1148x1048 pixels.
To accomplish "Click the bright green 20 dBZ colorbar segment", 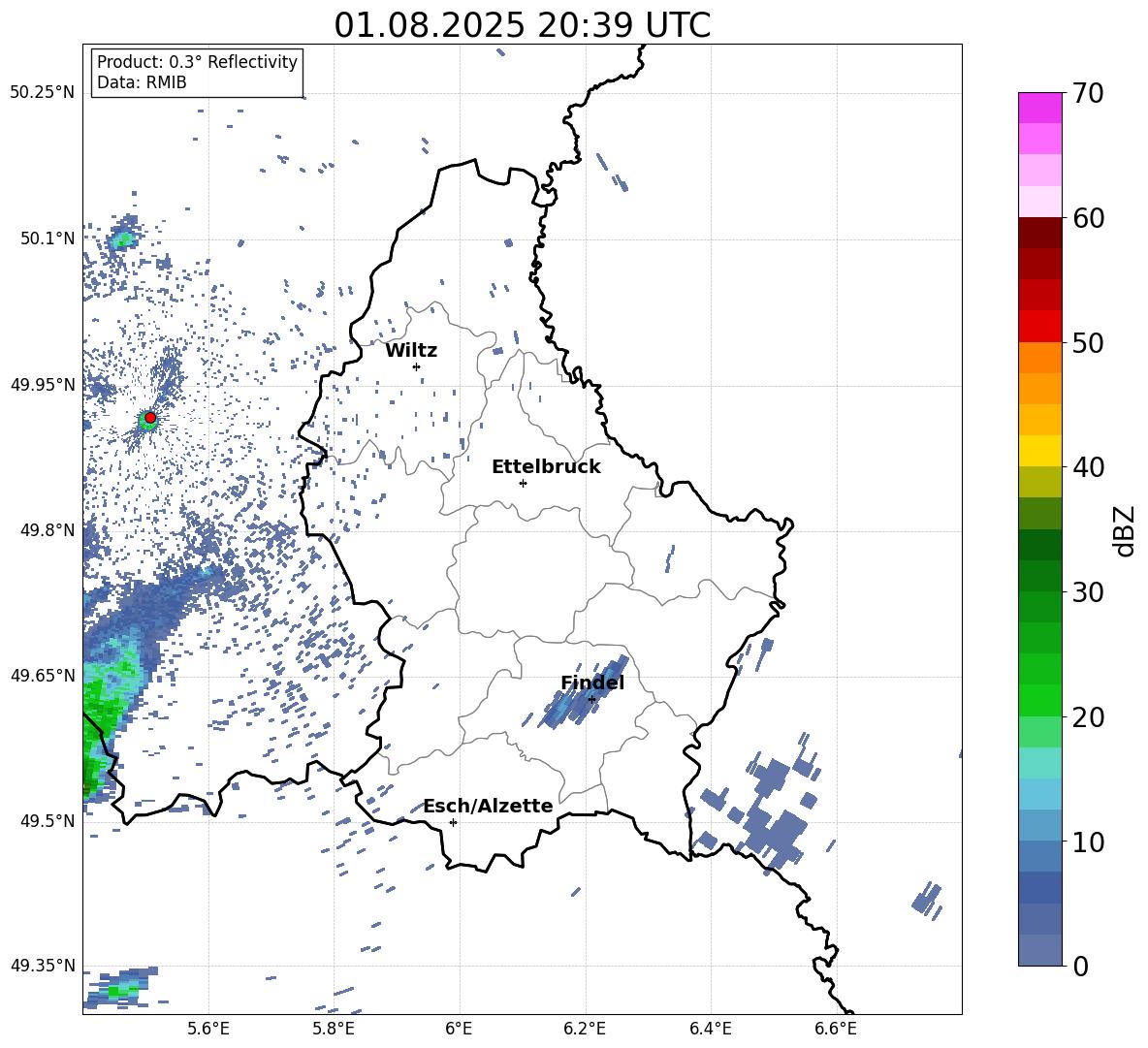I will (x=1039, y=700).
